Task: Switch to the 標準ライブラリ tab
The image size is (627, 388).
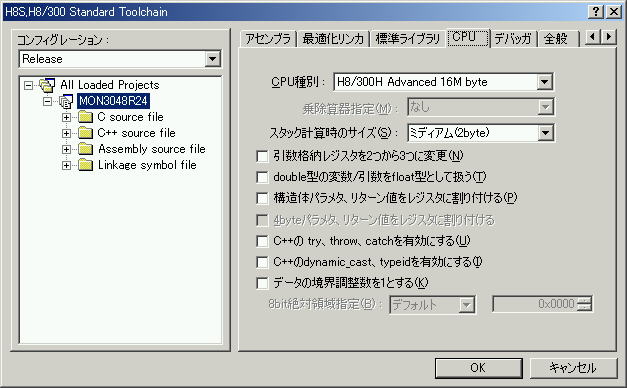Action: tap(407, 39)
